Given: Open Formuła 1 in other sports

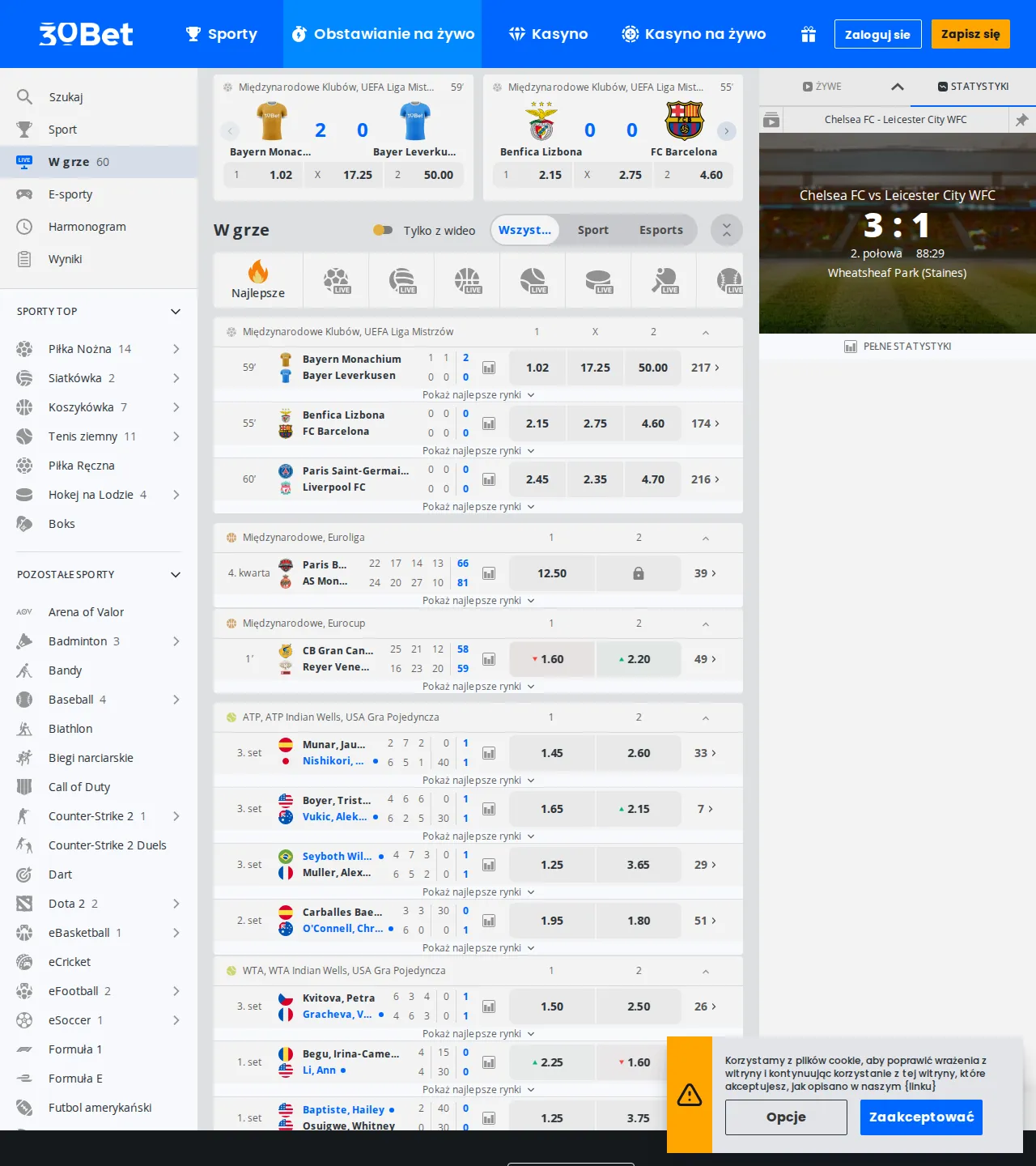Looking at the screenshot, I should [99, 1049].
